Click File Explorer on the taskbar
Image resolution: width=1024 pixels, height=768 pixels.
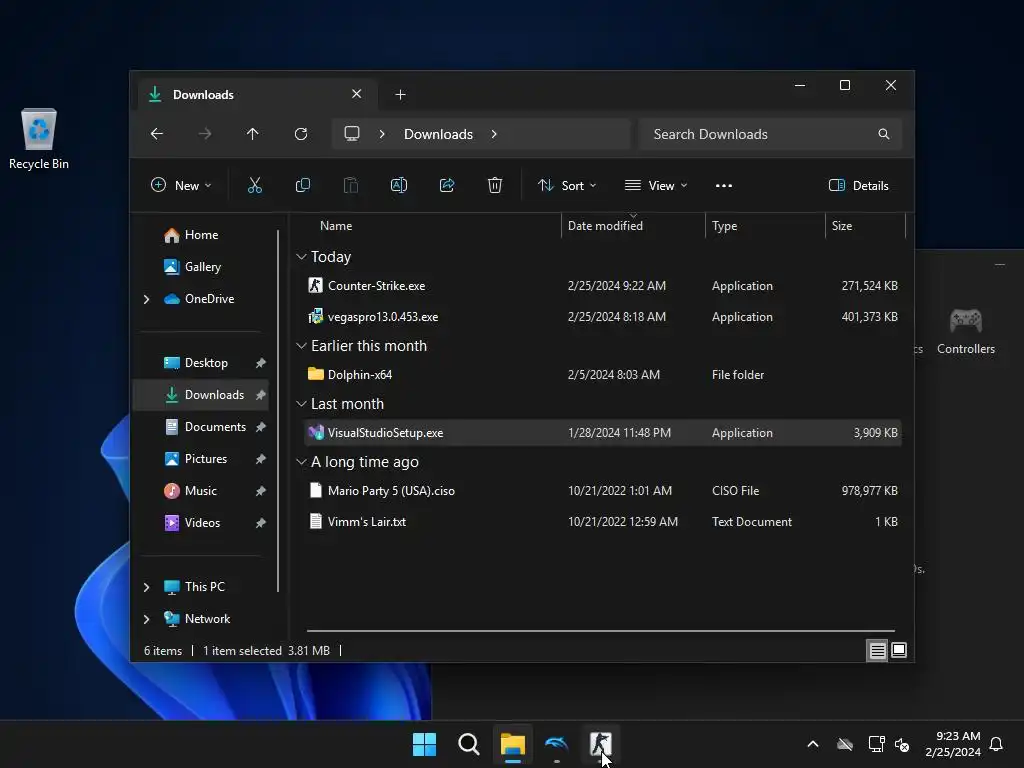tap(513, 744)
